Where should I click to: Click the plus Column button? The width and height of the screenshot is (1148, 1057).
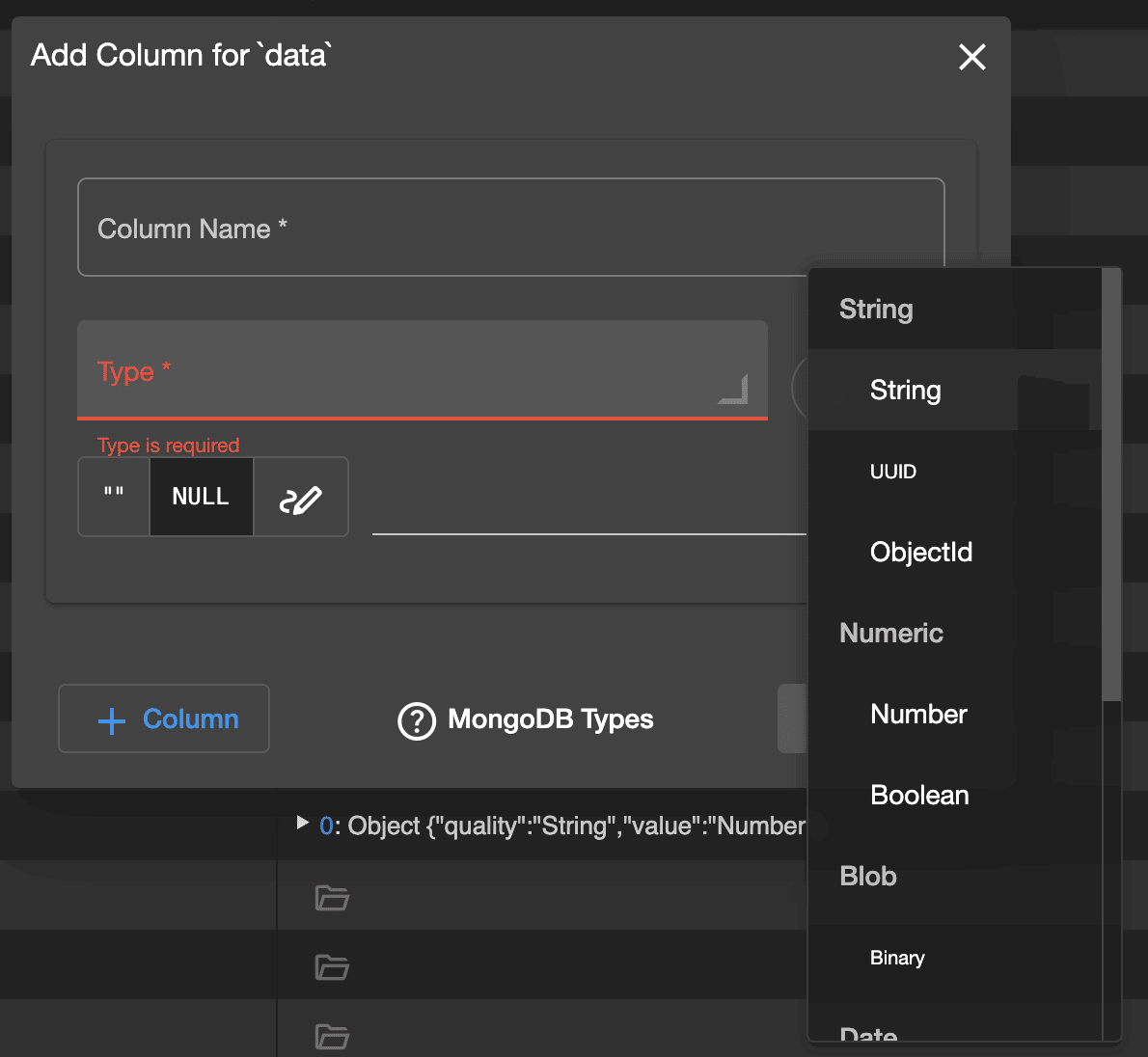164,718
